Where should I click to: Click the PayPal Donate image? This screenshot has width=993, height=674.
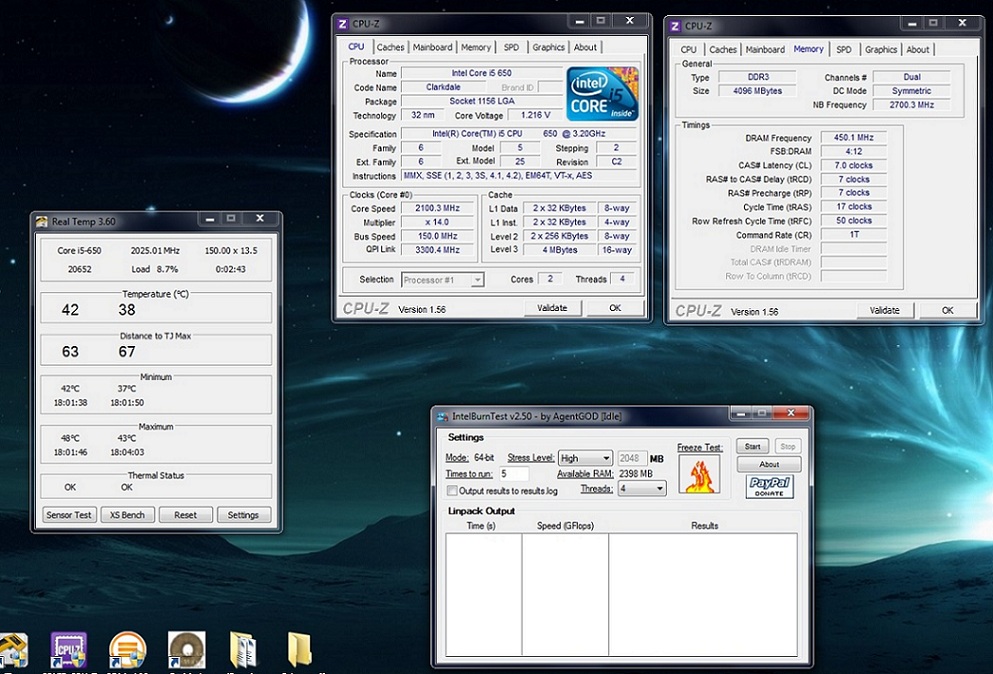pos(769,486)
